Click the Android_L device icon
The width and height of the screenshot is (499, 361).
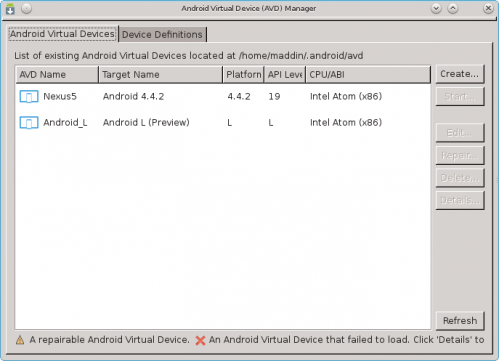point(29,123)
